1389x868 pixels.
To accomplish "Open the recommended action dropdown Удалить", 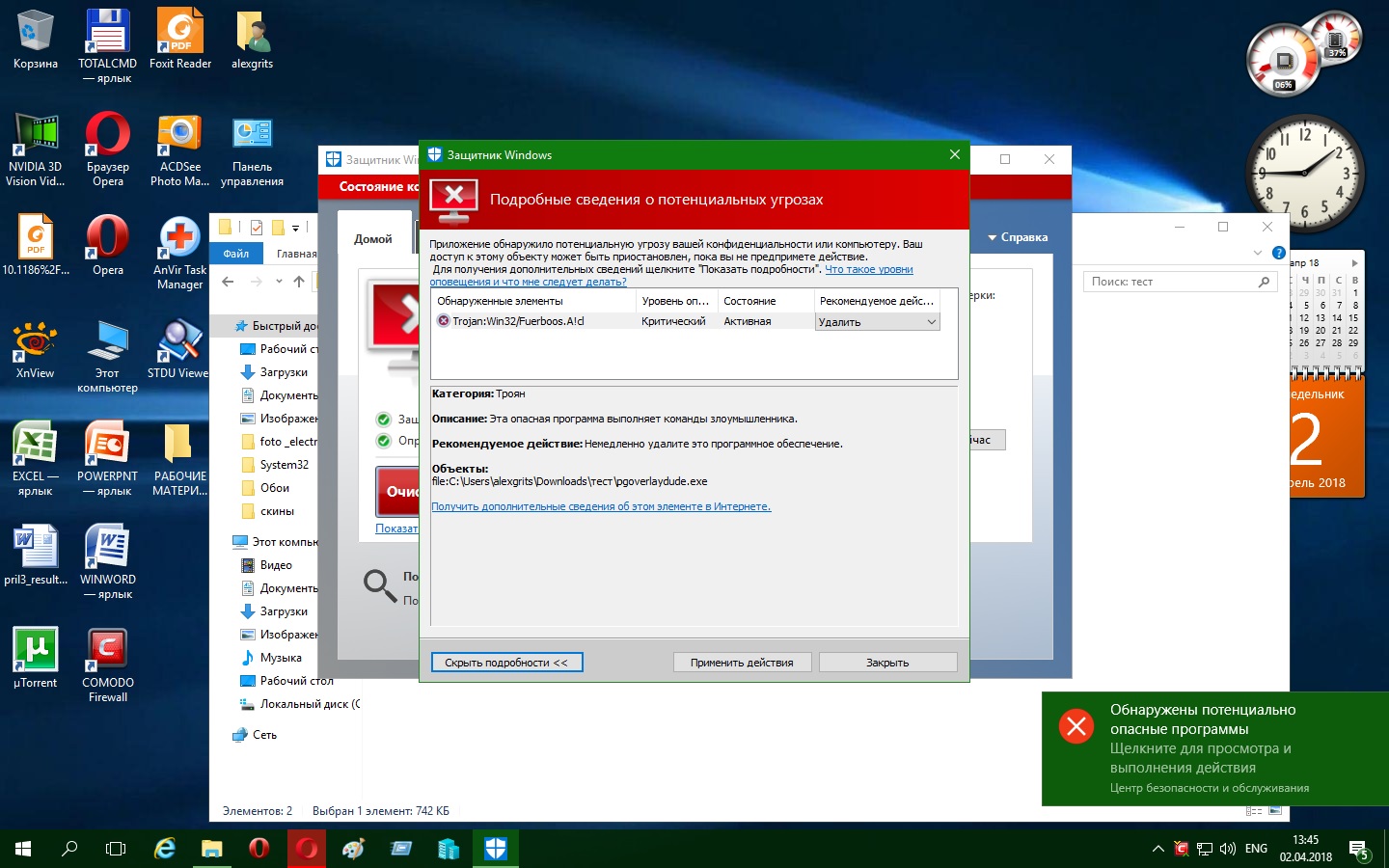I will [x=878, y=322].
